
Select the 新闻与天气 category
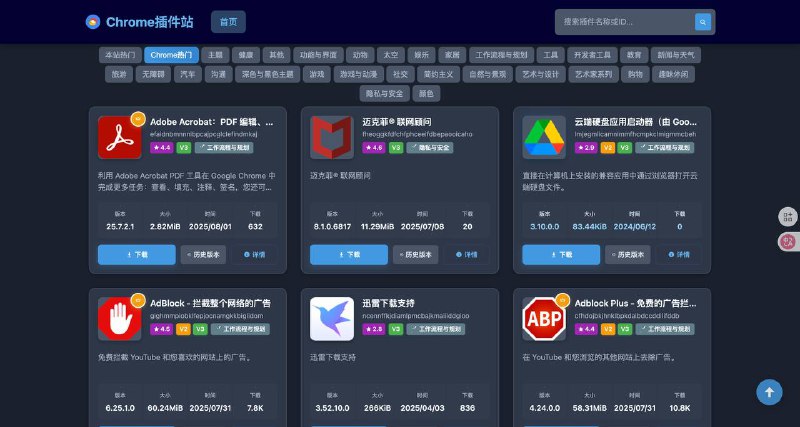point(676,55)
